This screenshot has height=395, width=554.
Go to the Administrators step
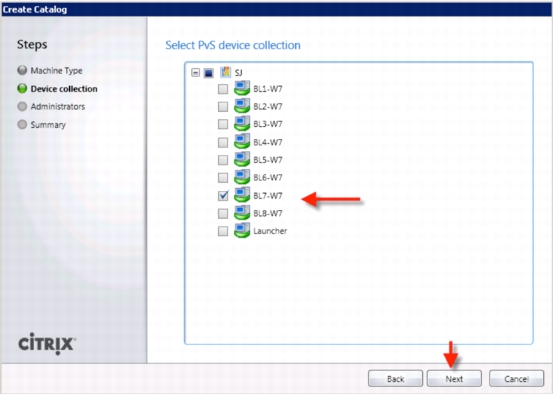(x=58, y=107)
